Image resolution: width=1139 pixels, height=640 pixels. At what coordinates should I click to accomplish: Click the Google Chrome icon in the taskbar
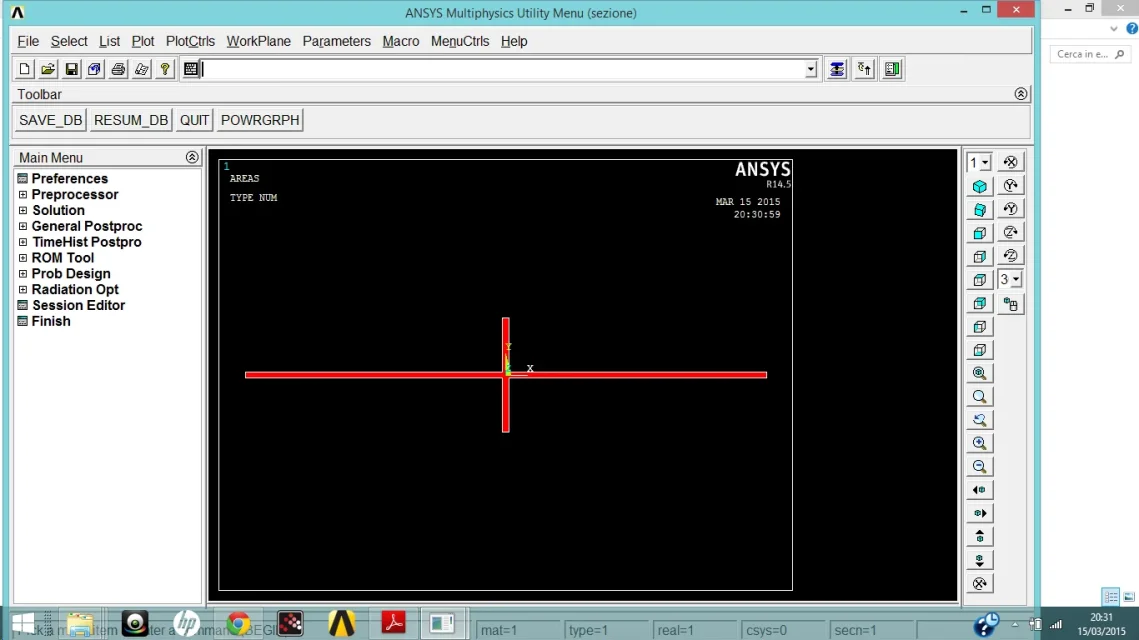[x=238, y=623]
